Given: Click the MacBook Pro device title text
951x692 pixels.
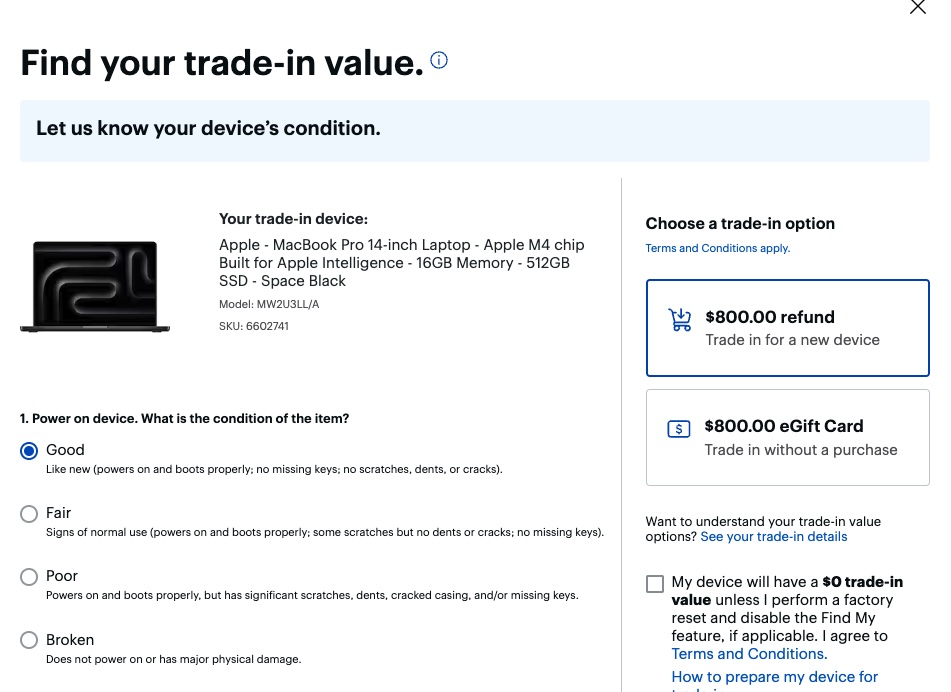Looking at the screenshot, I should pos(401,263).
